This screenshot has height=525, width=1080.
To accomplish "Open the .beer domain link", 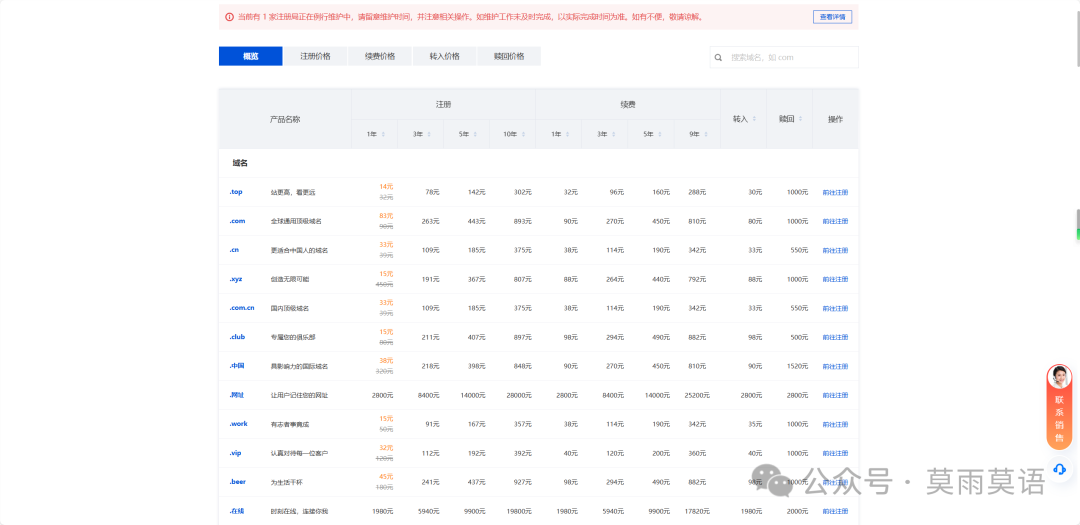I will tap(238, 482).
